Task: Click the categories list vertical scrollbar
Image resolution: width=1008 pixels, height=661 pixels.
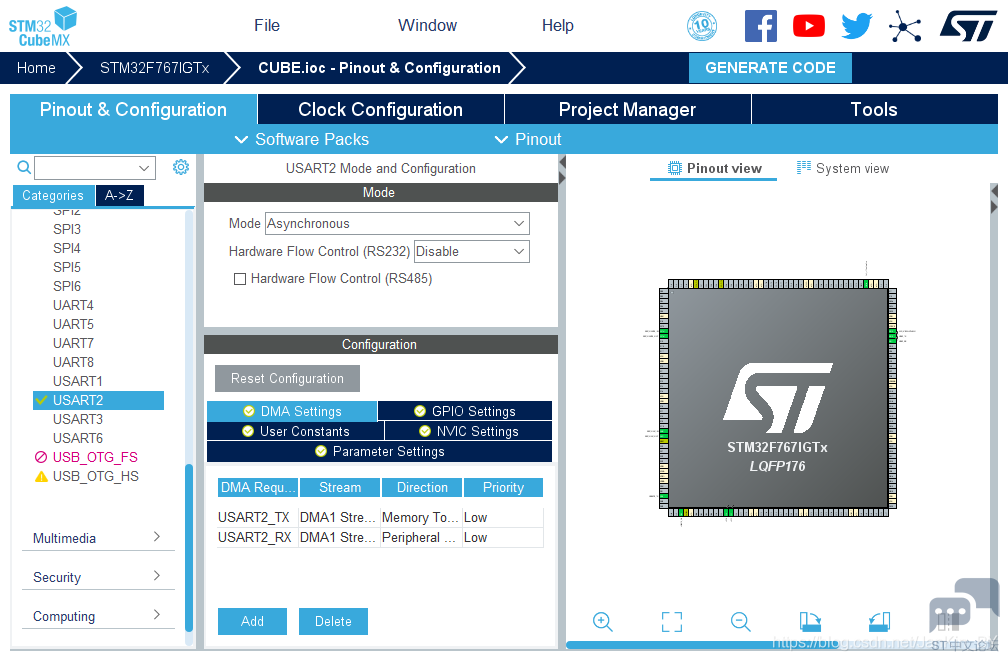Action: (x=189, y=548)
